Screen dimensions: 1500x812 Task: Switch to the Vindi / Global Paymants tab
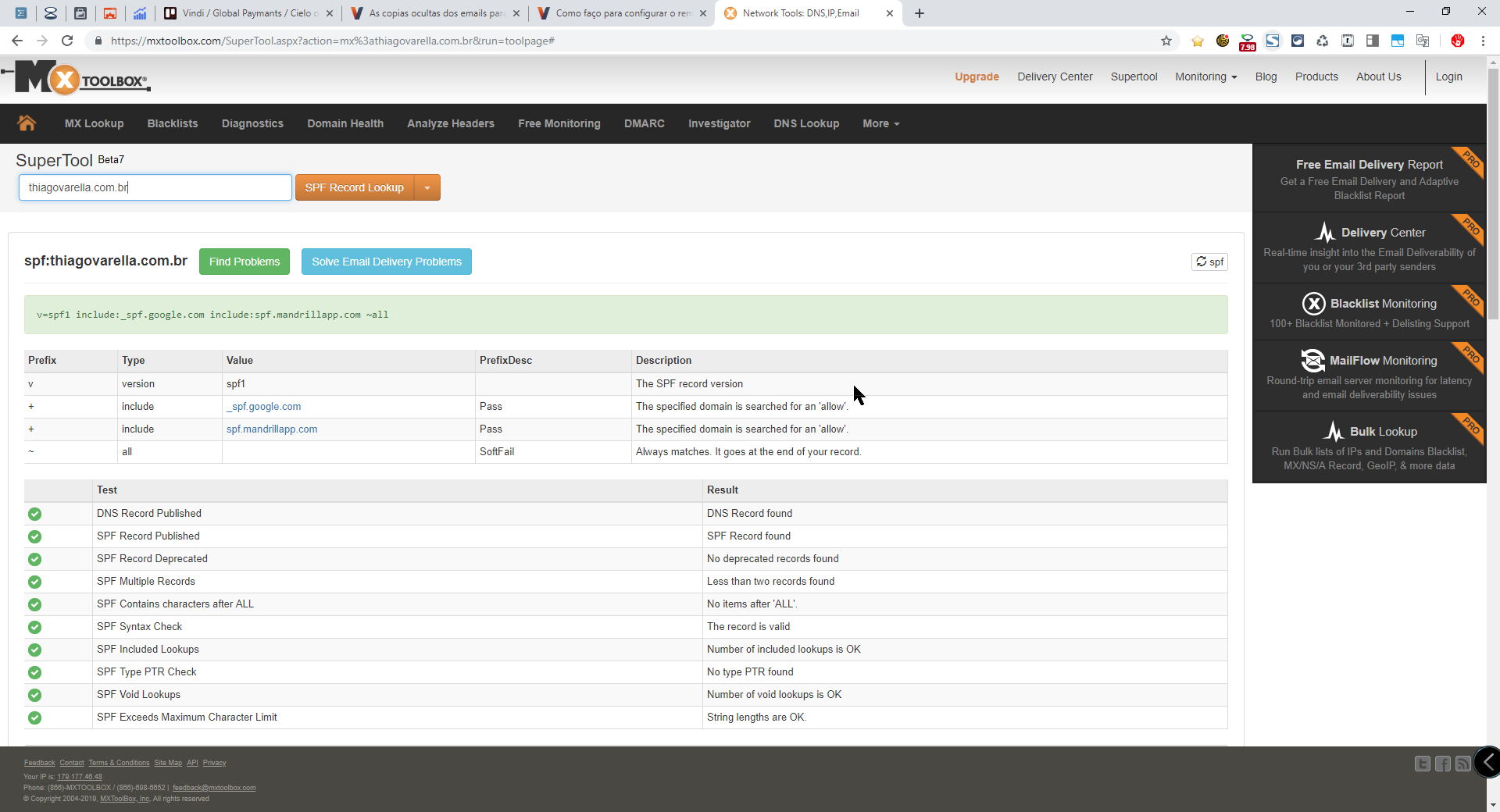click(x=248, y=13)
